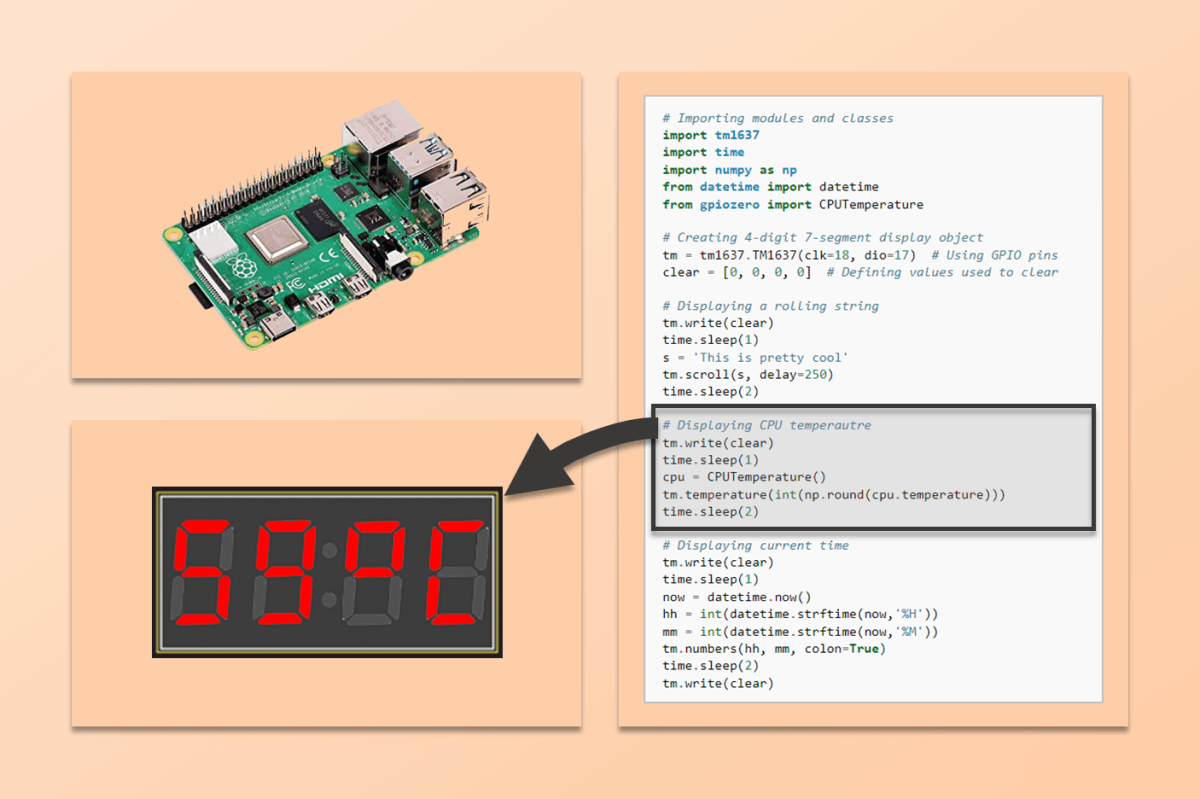
Task: Click the import numpy as np line
Action: click(x=727, y=170)
